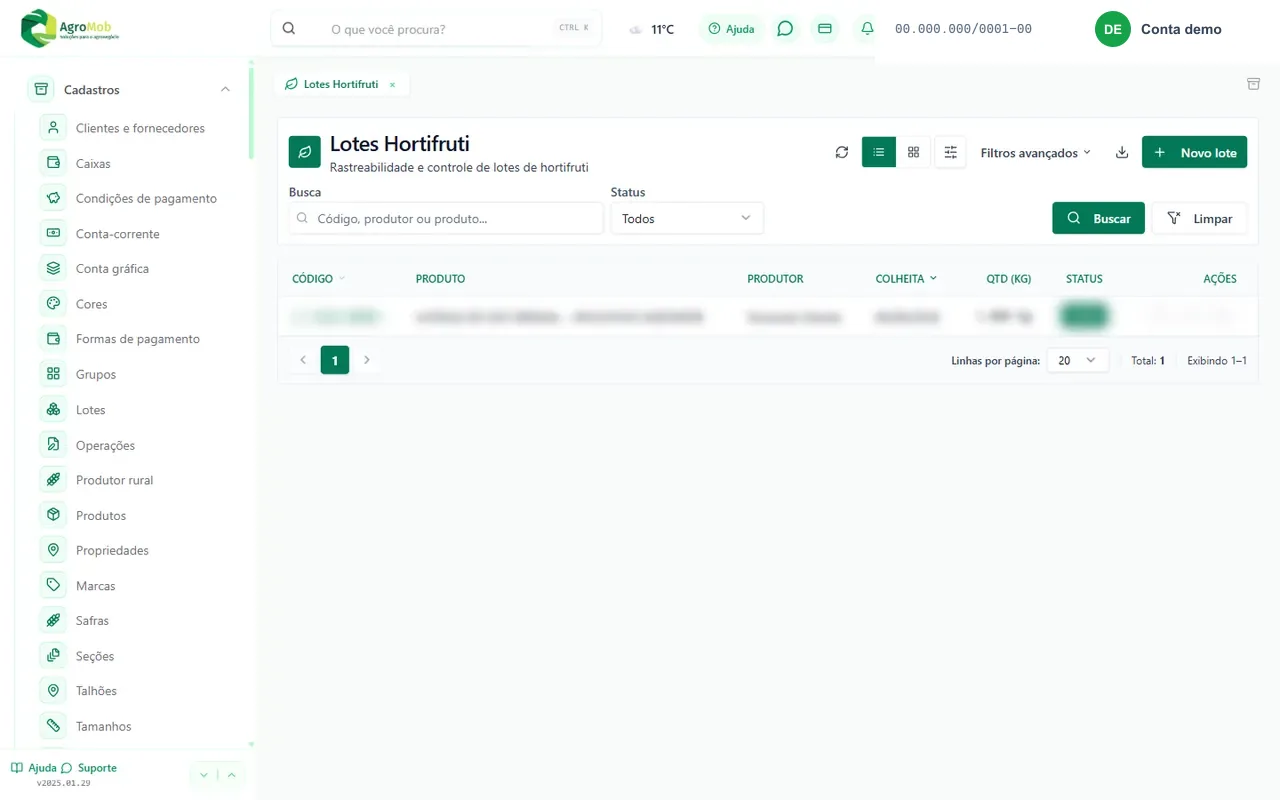This screenshot has height=800, width=1280.
Task: Open the chat messages icon in header
Action: [785, 29]
